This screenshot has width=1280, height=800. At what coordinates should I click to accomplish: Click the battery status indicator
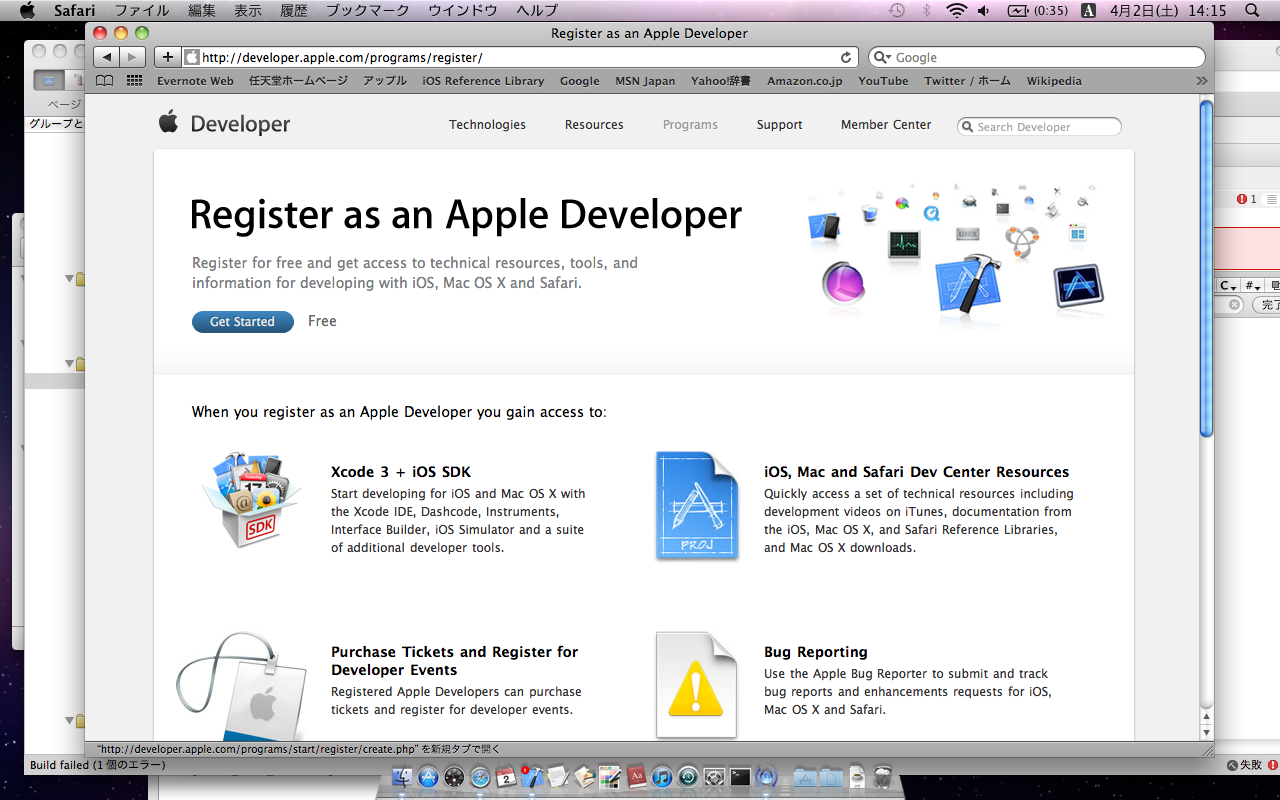click(1037, 10)
